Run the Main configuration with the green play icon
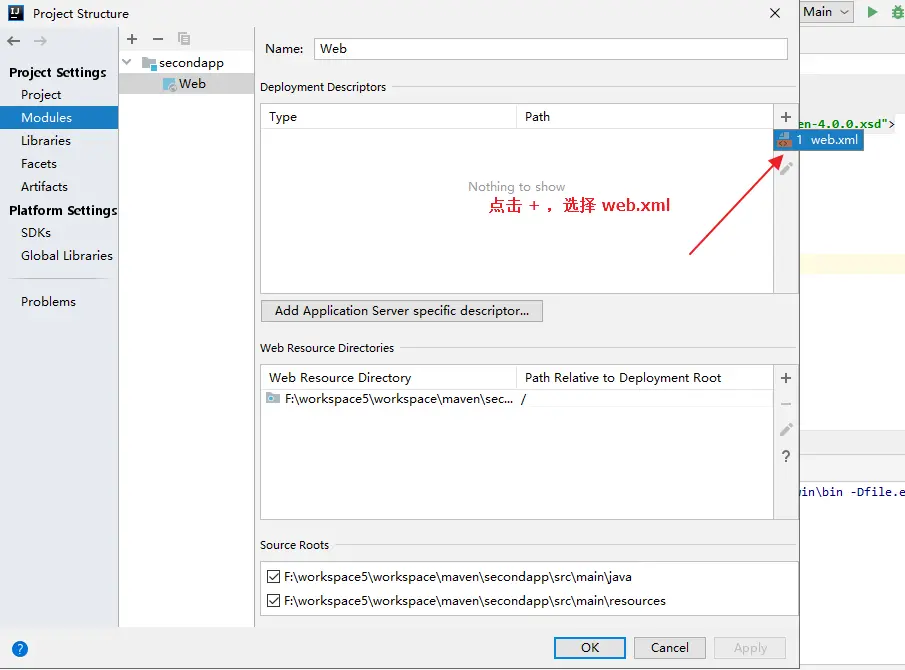 pyautogui.click(x=872, y=12)
